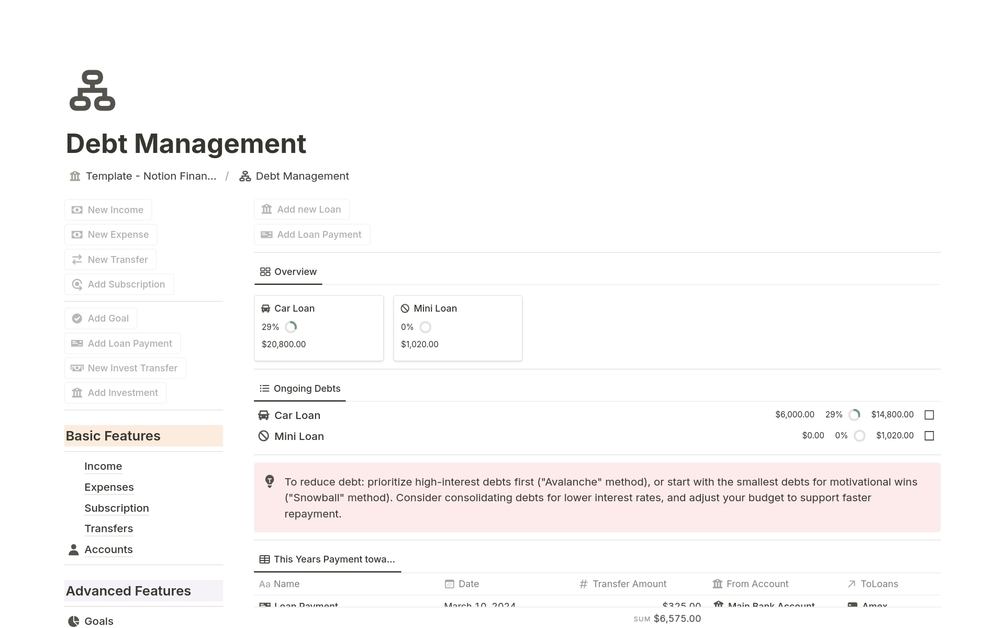The width and height of the screenshot is (1005, 628).
Task: Click the New Transfer button
Action: click(110, 260)
